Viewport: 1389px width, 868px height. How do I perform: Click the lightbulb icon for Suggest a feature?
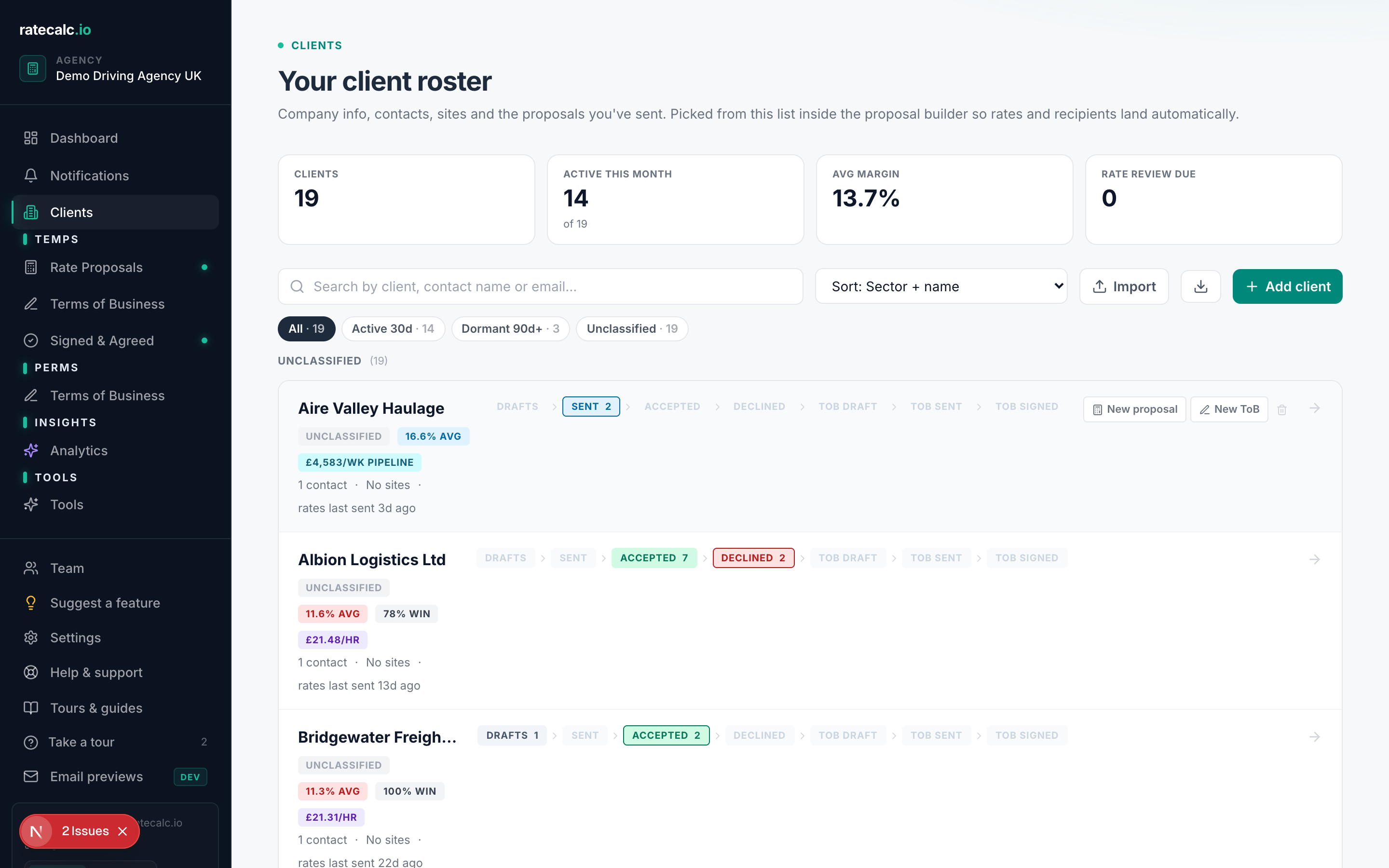pyautogui.click(x=31, y=603)
